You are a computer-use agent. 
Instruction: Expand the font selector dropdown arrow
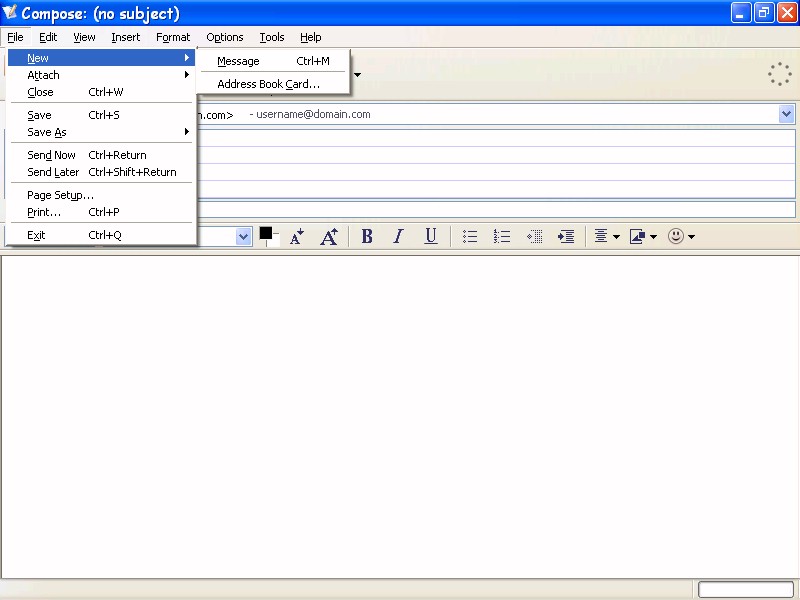(244, 237)
